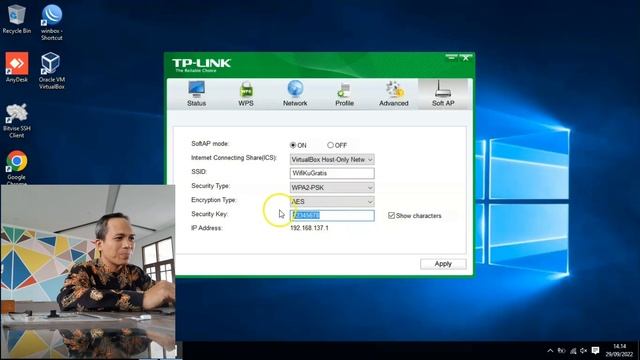This screenshot has width=640, height=360.
Task: Launch Google Chrome from the desktop
Action: 16,167
